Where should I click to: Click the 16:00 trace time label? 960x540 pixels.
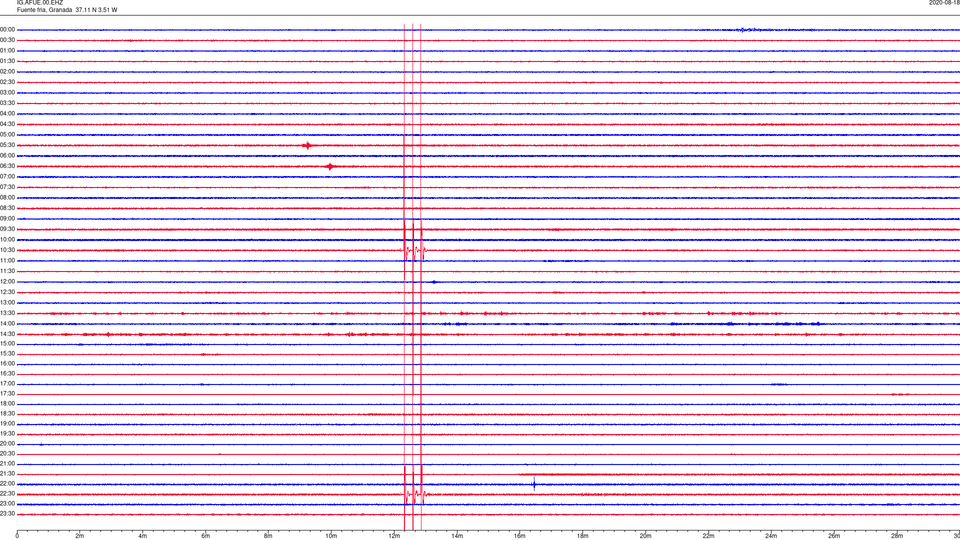point(7,364)
